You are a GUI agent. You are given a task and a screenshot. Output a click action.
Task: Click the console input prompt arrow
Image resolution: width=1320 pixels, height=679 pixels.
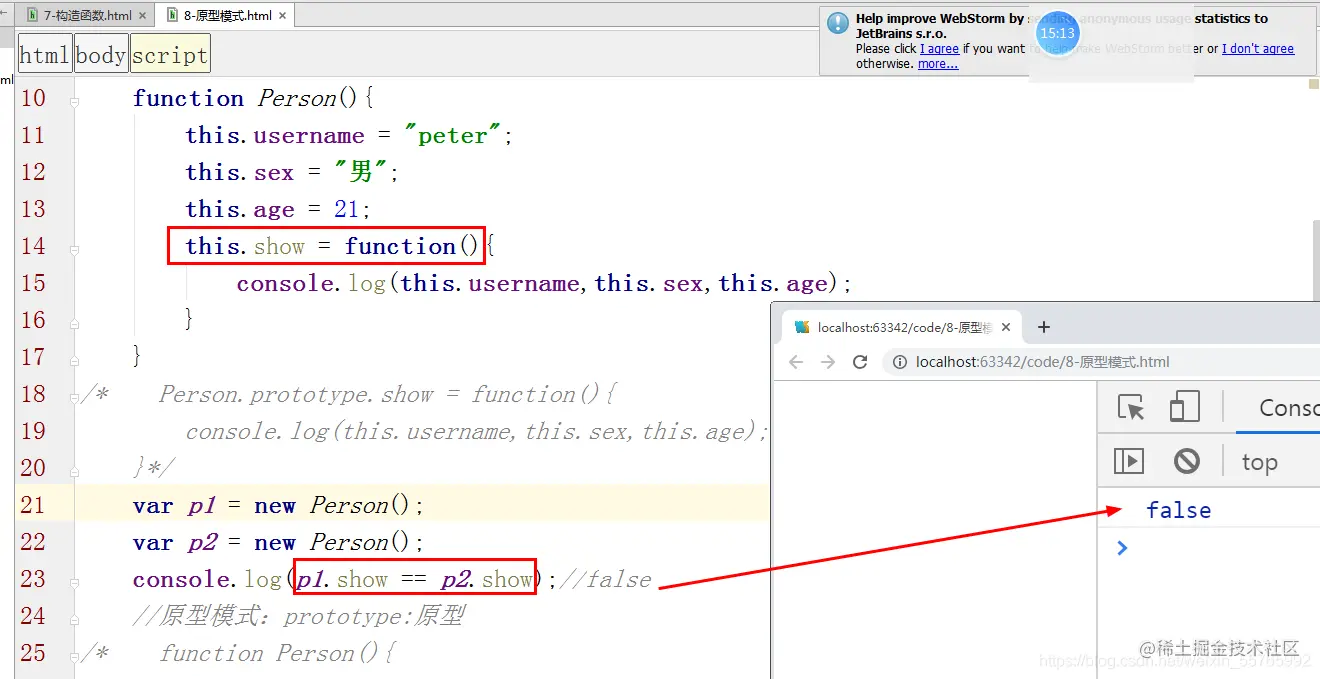point(1122,547)
